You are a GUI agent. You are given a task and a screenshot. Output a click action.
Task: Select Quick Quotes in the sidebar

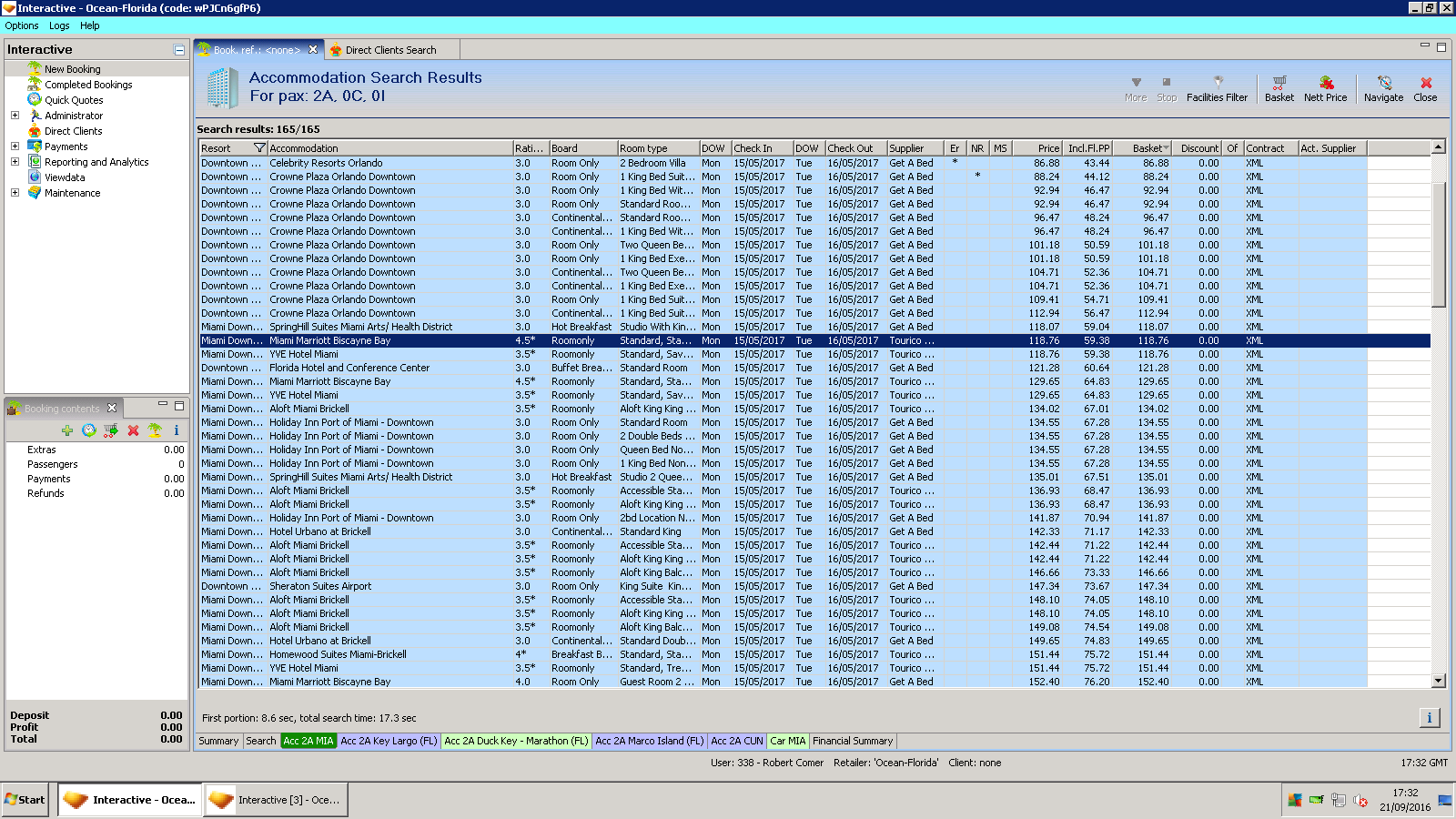[x=74, y=100]
